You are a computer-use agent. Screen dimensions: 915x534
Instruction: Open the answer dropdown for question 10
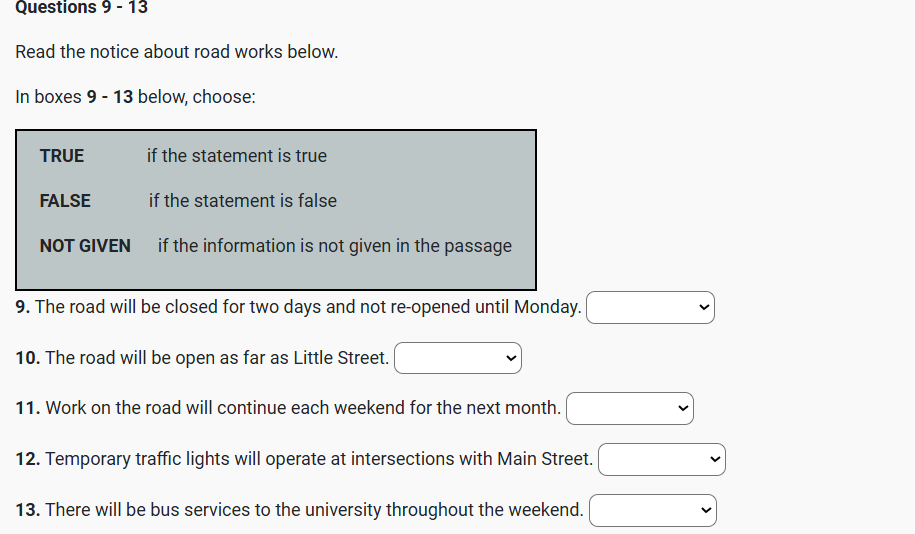458,358
